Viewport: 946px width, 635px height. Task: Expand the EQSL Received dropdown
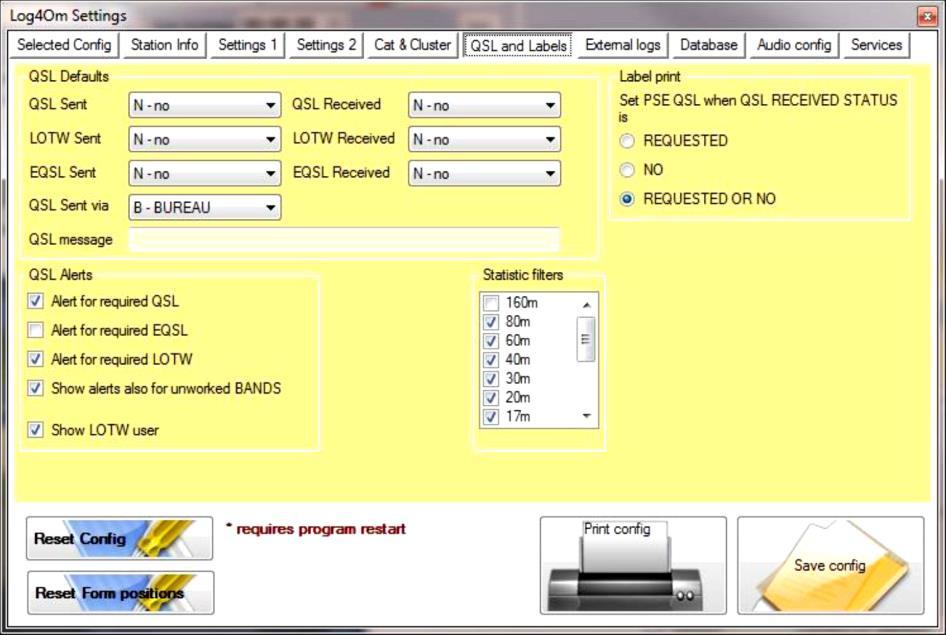[484, 174]
